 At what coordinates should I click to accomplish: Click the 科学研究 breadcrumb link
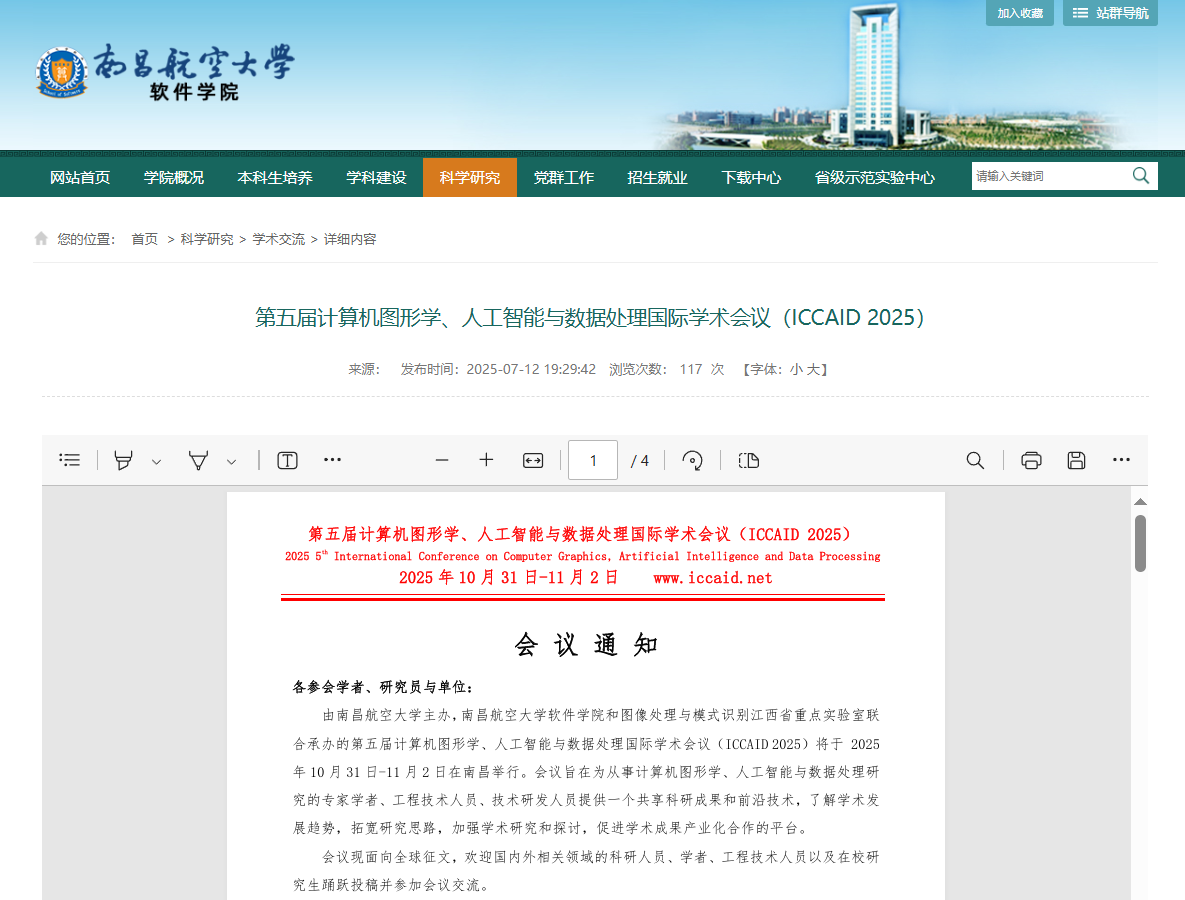click(x=207, y=240)
